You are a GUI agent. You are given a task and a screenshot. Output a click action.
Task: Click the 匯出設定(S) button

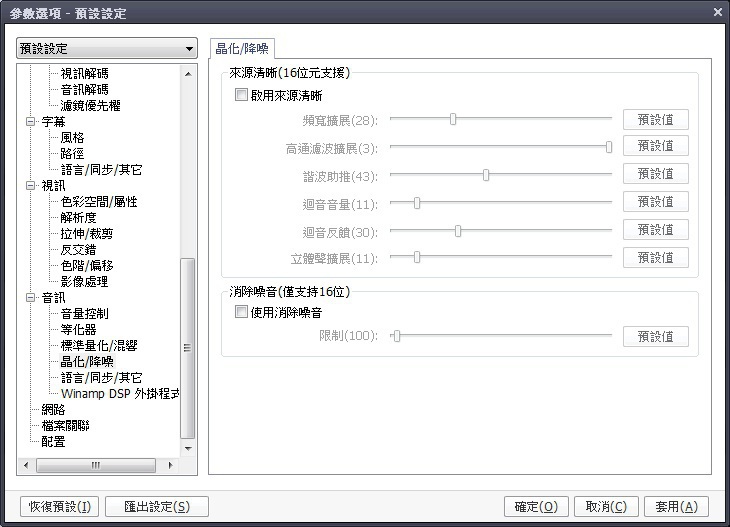click(x=157, y=507)
